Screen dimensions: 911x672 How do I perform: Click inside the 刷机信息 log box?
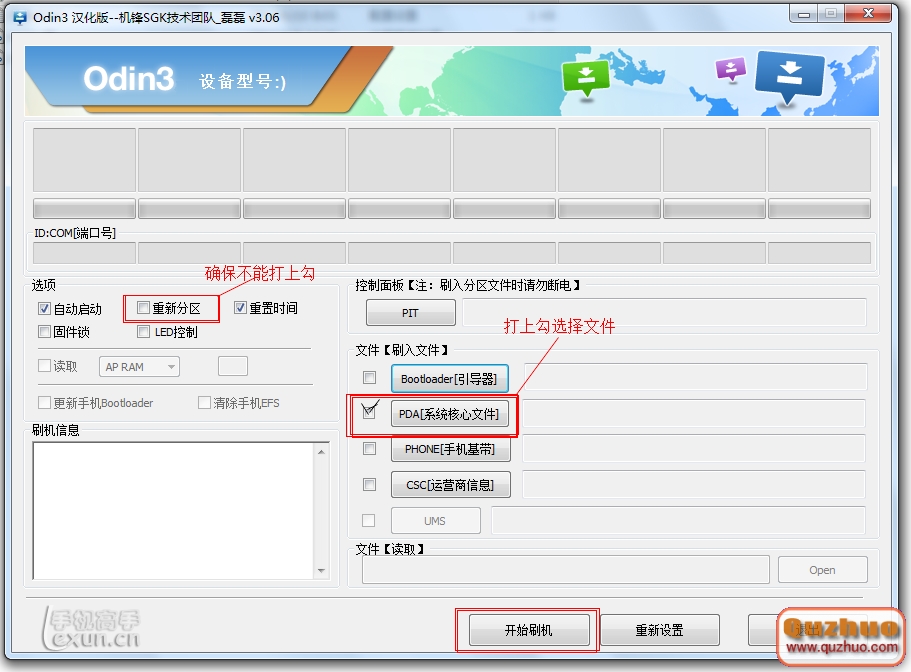[174, 511]
